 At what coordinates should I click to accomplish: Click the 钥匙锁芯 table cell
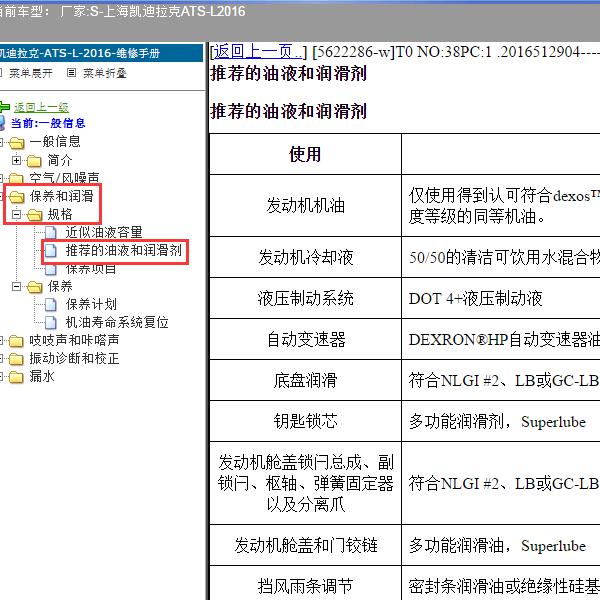[305, 421]
